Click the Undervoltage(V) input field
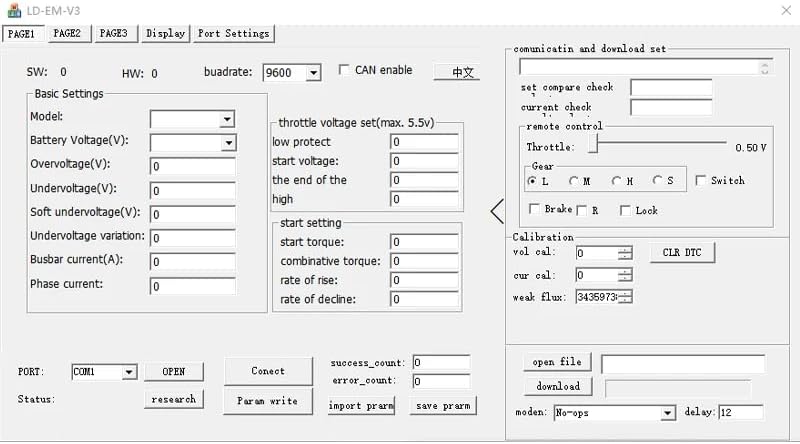800x444 pixels. click(192, 190)
